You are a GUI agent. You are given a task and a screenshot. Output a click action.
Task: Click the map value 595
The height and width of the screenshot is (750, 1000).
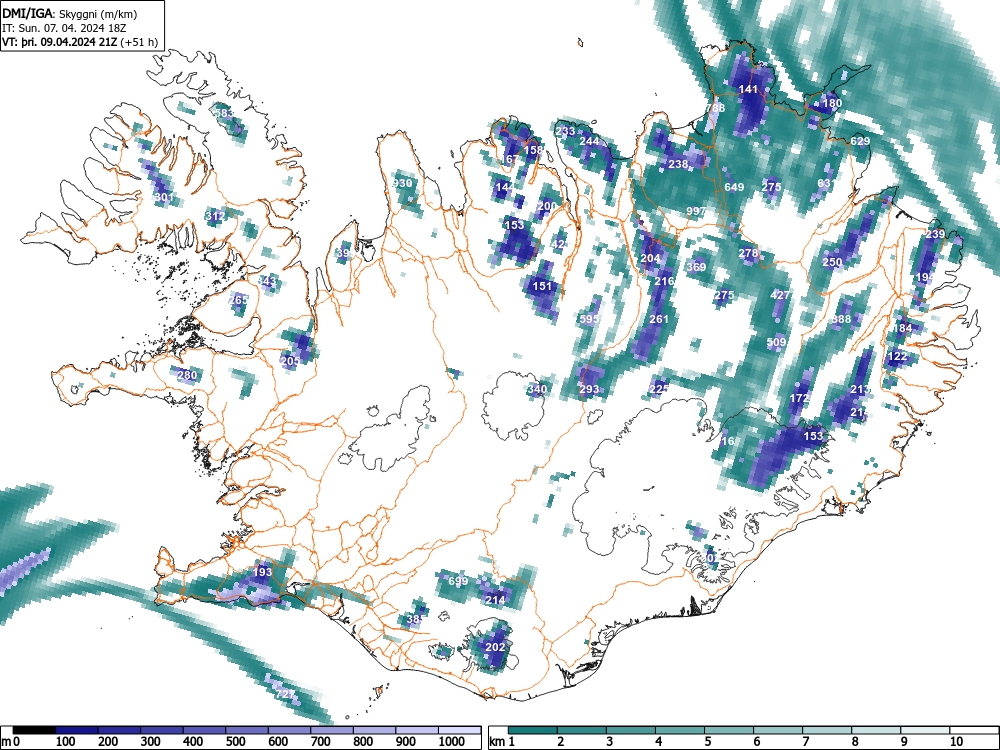pyautogui.click(x=589, y=319)
